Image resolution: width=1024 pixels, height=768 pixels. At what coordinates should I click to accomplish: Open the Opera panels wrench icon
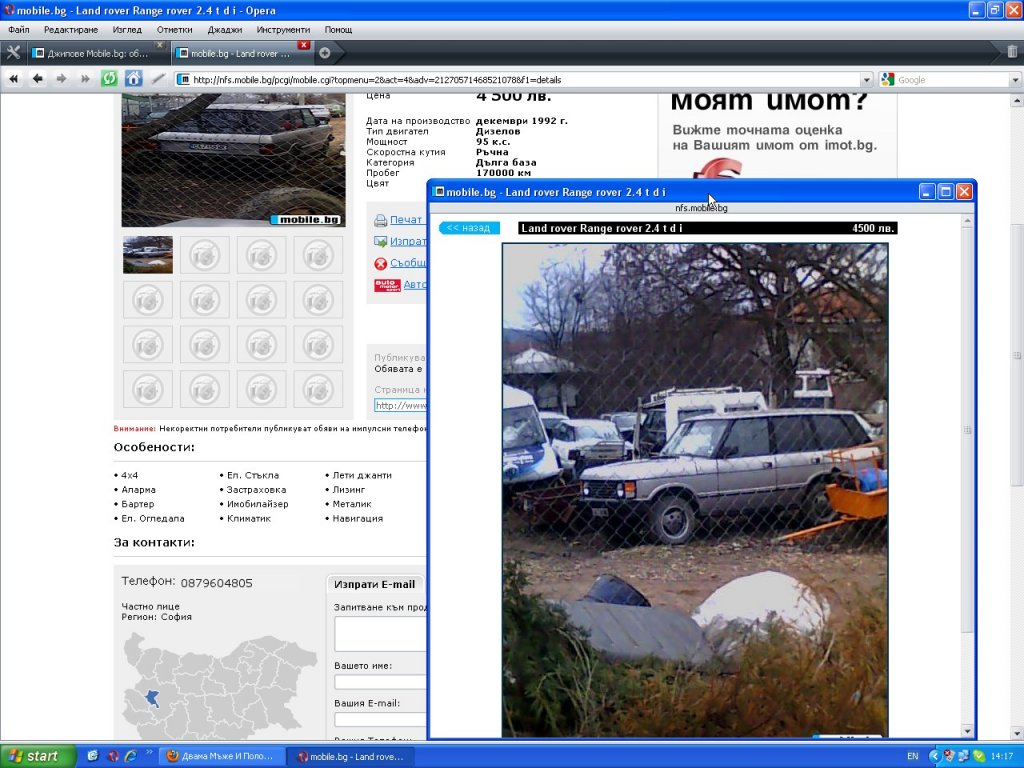(x=13, y=53)
